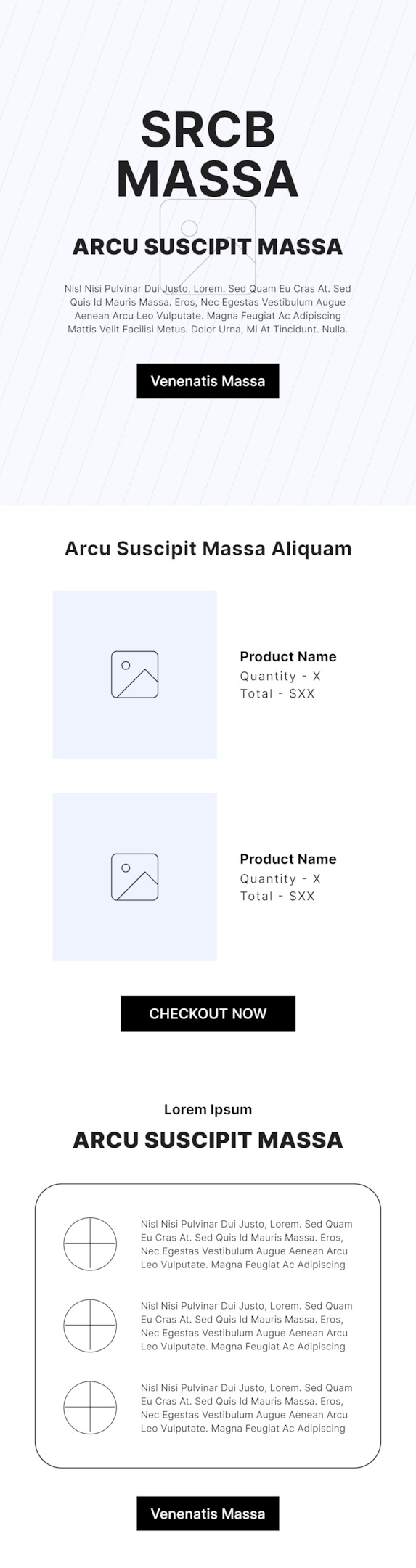Viewport: 416px width, 1568px height.
Task: Select the first product thumbnail box
Action: tap(134, 674)
